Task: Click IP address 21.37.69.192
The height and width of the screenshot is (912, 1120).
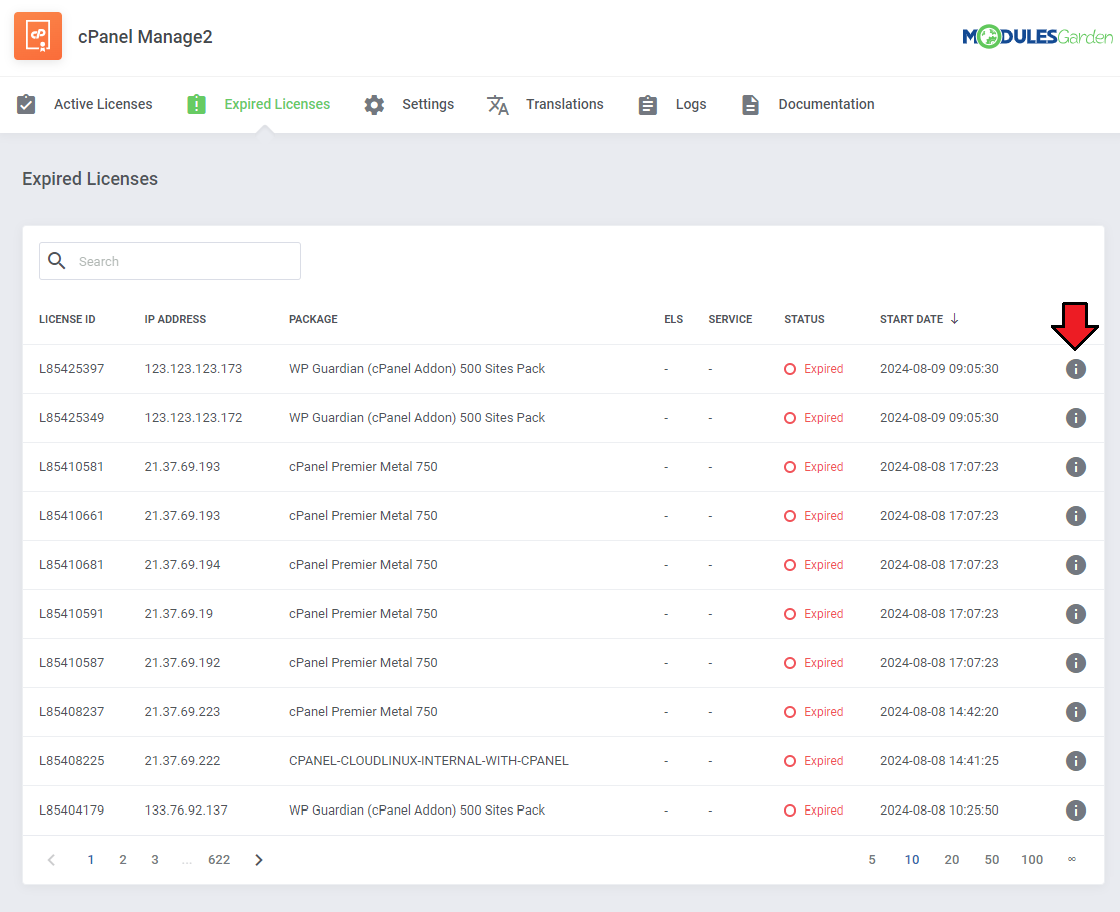Action: 182,663
